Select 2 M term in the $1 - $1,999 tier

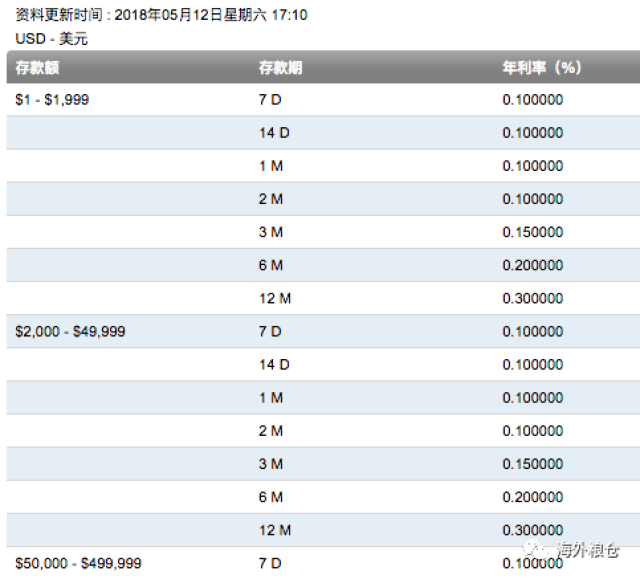point(271,199)
